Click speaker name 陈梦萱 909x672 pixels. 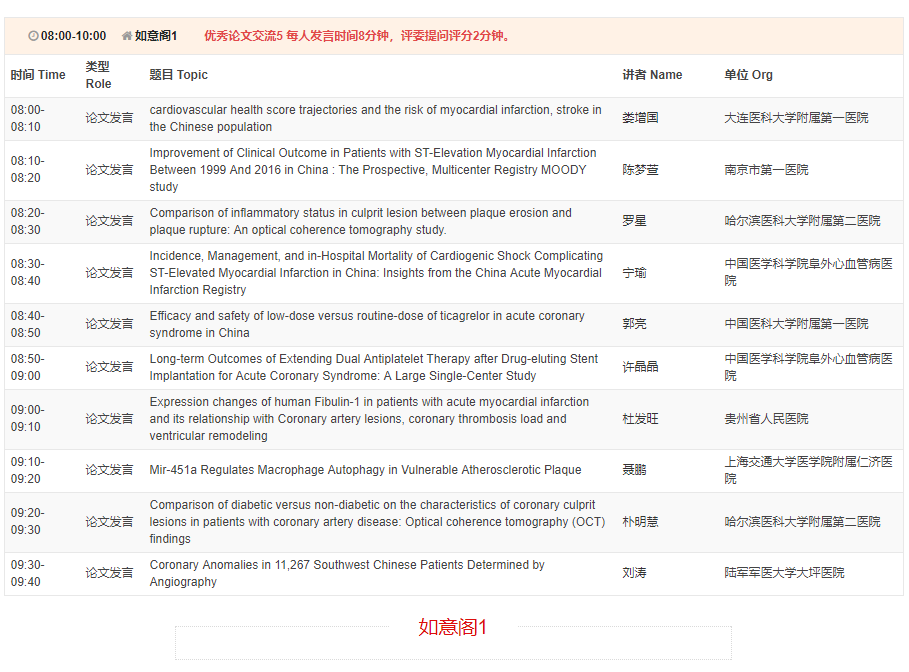[x=641, y=170]
